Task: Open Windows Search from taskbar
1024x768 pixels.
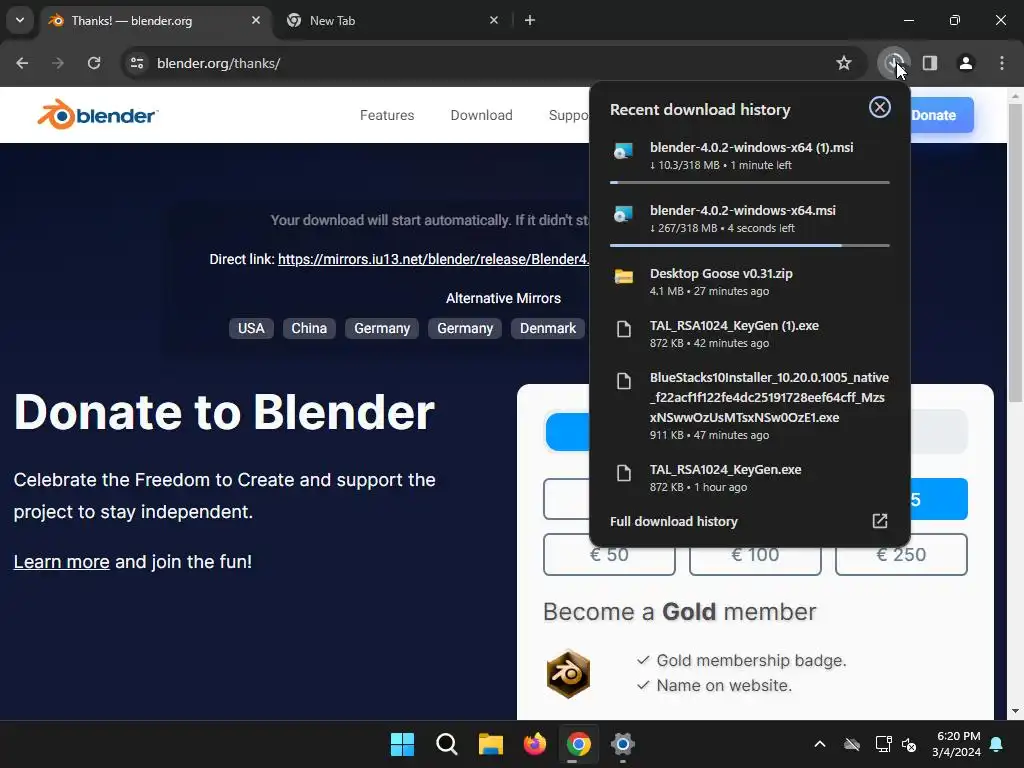Action: pos(447,744)
